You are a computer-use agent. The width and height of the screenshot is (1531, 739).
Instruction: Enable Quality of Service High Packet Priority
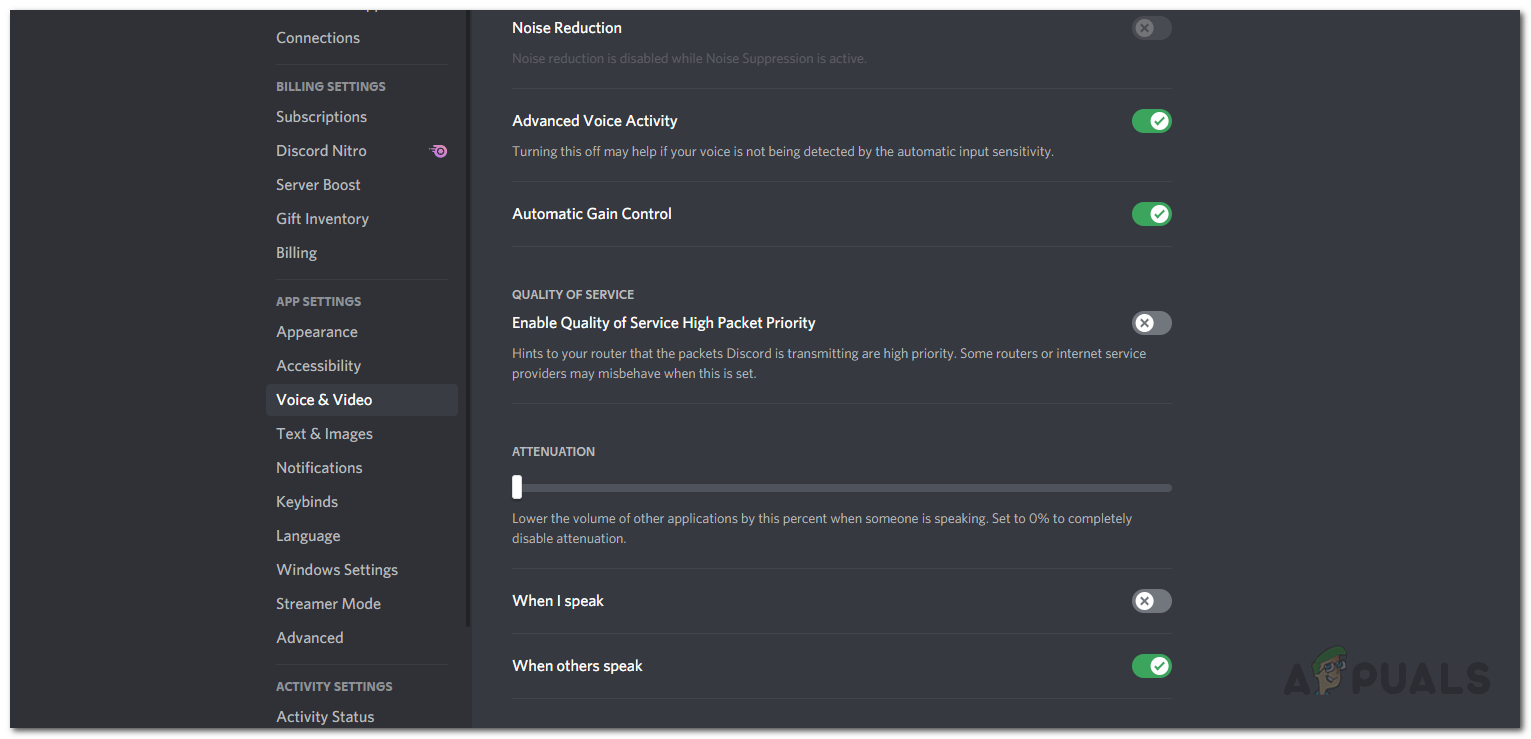click(1151, 323)
